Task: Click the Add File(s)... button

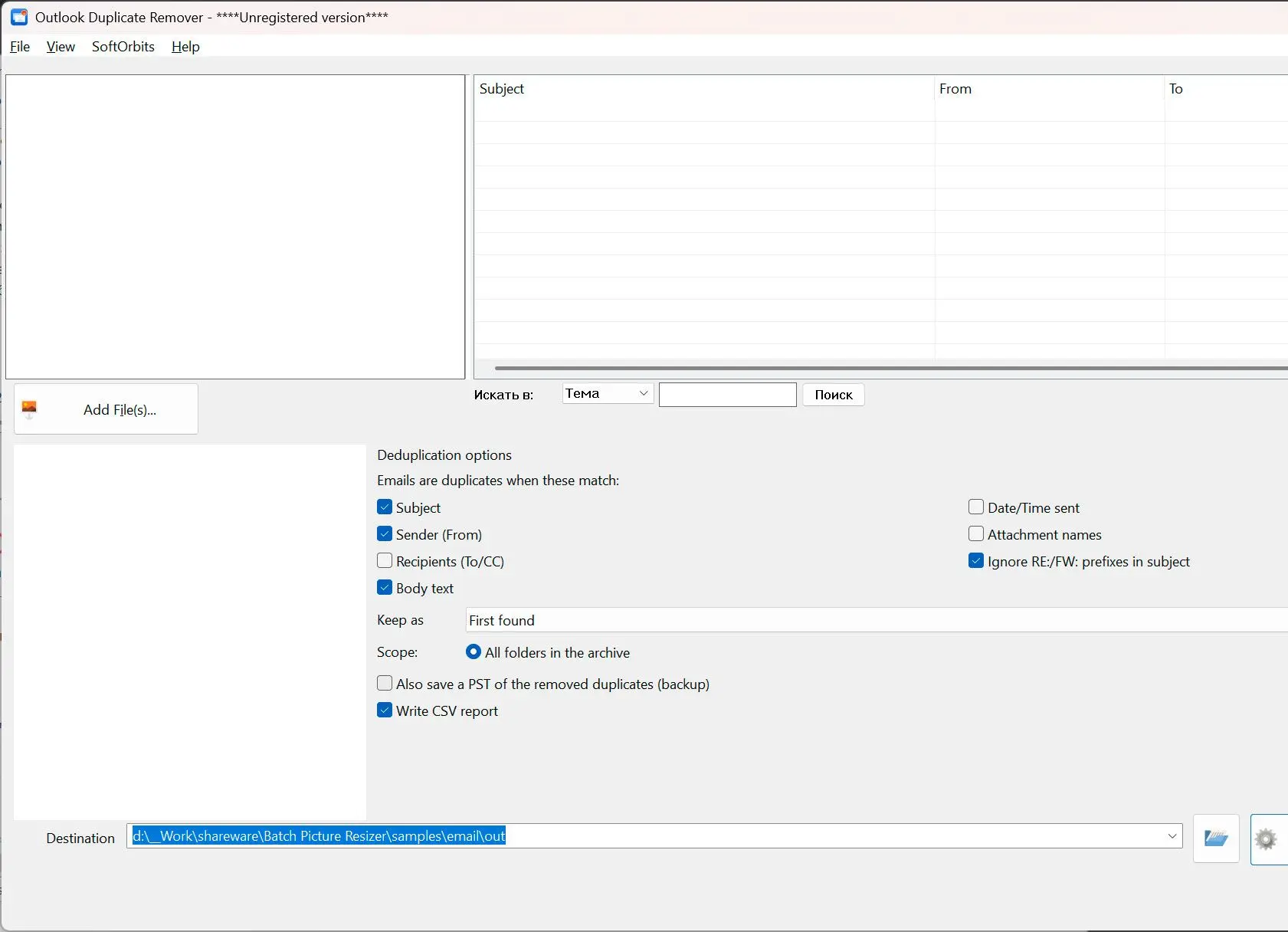Action: [x=106, y=409]
